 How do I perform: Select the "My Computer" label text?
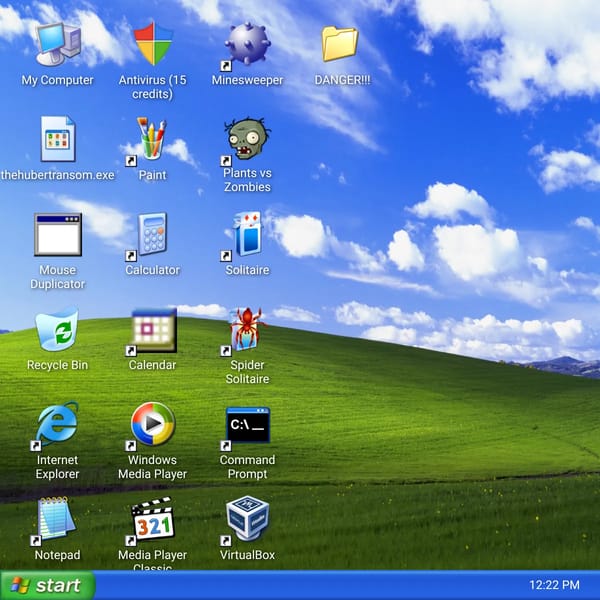(57, 80)
